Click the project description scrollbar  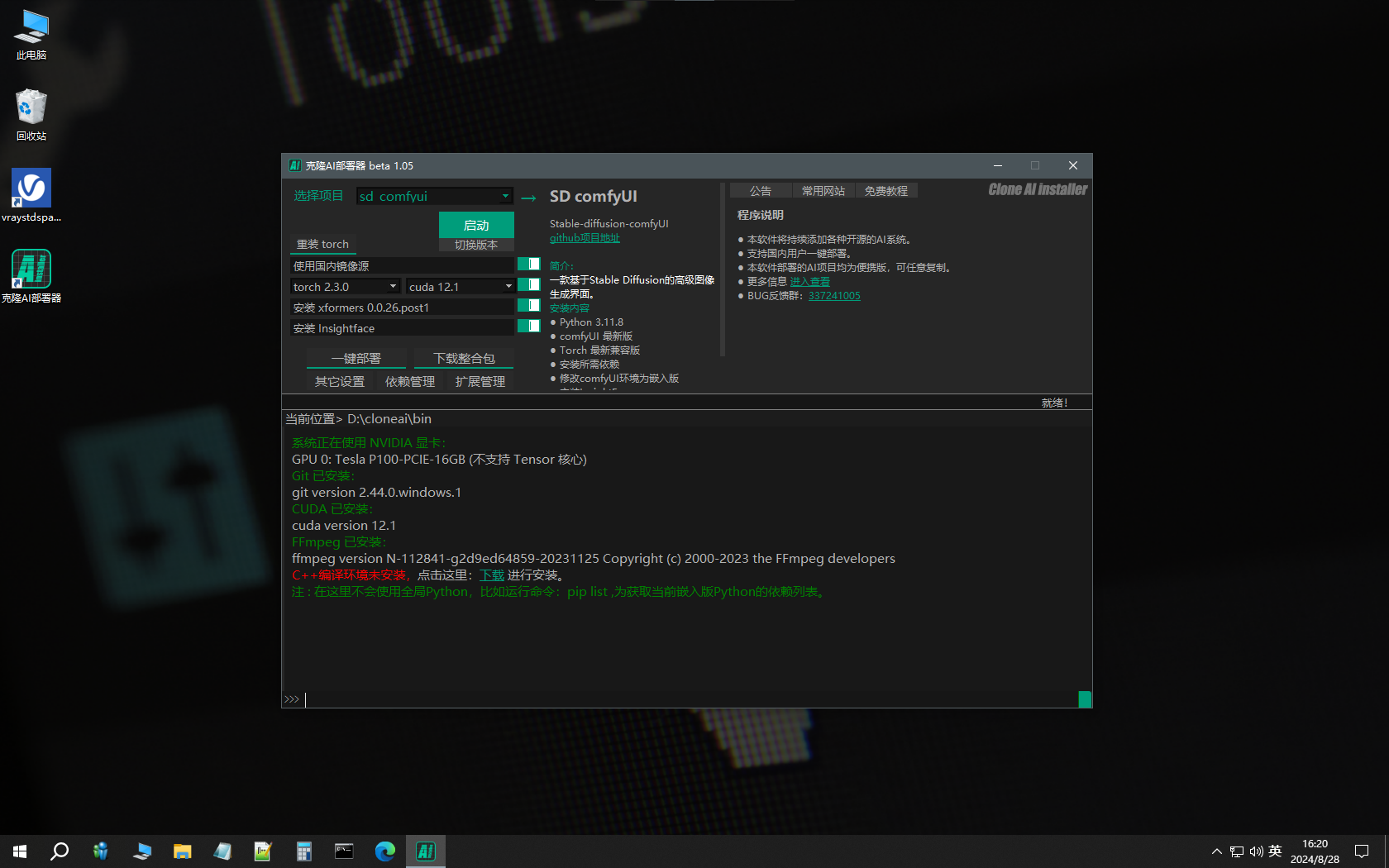(x=723, y=269)
